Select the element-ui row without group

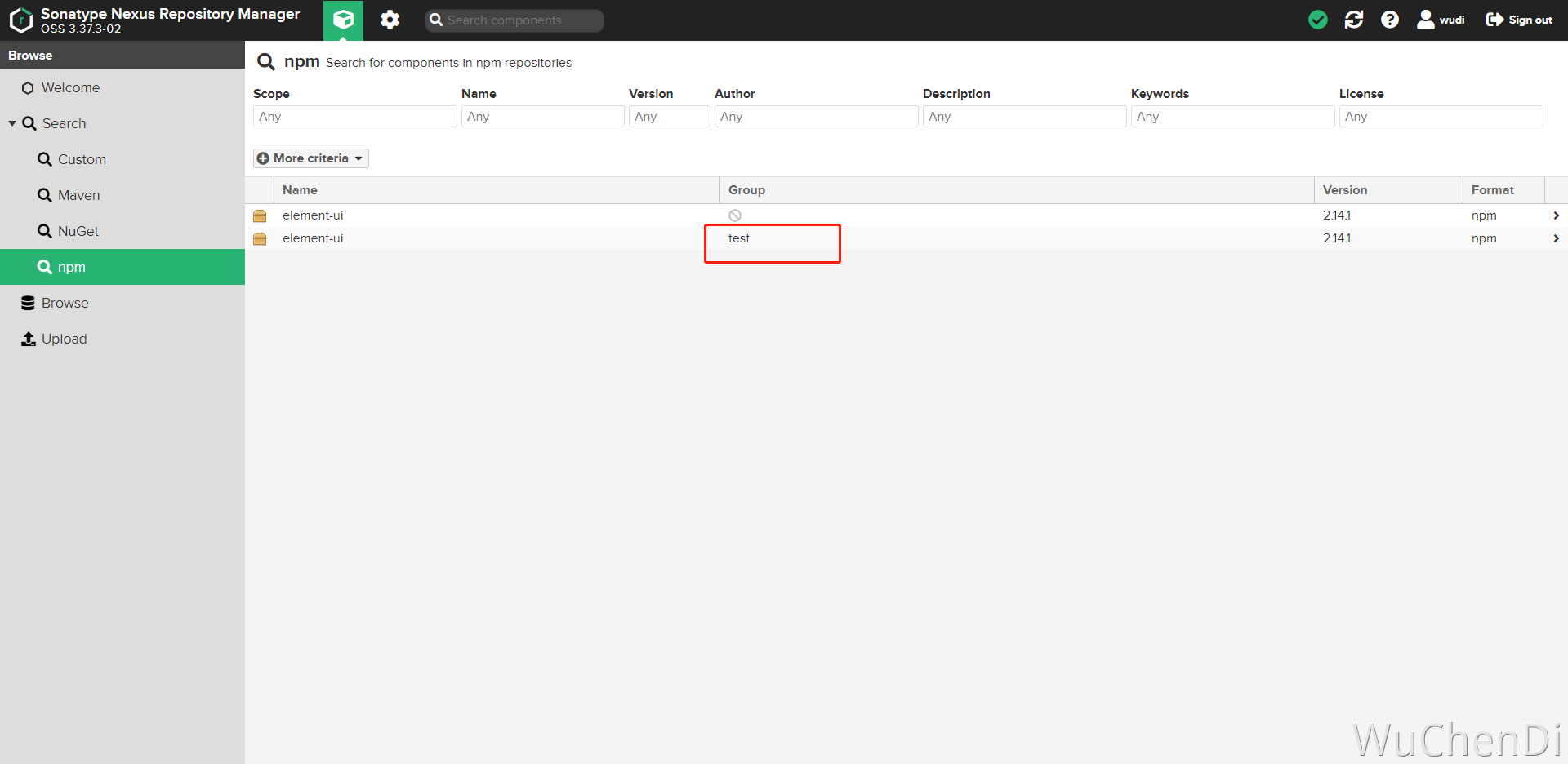tap(906, 215)
